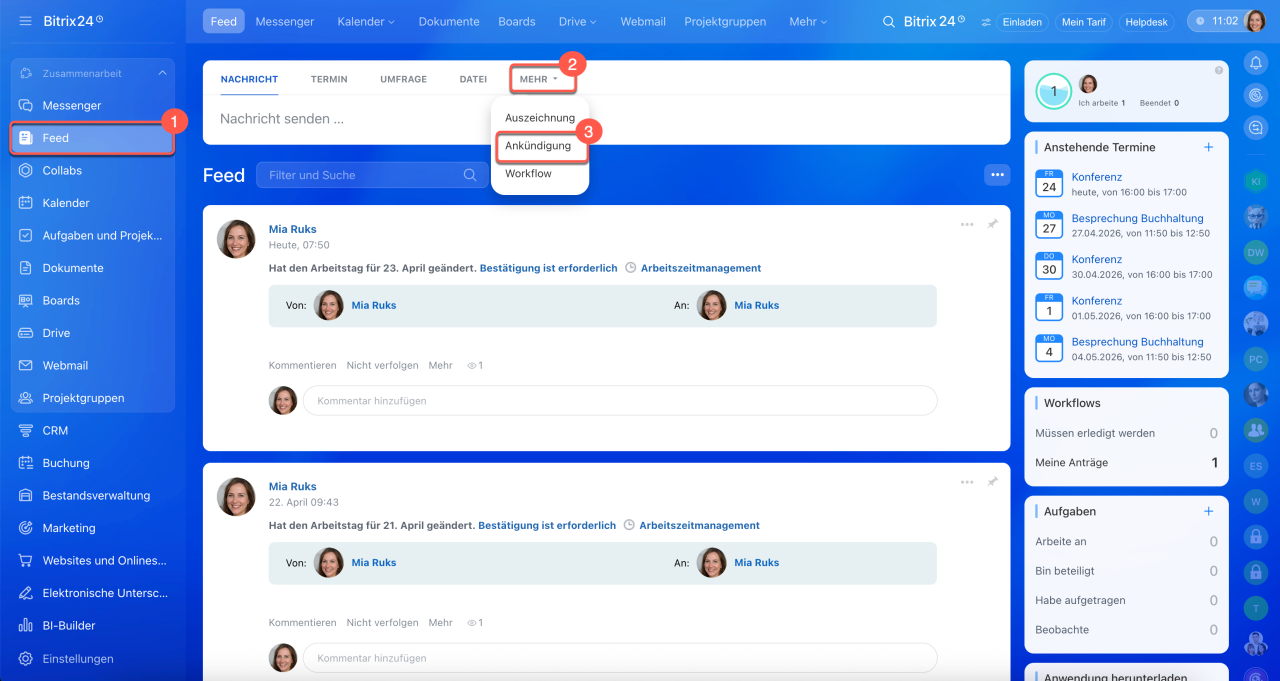Image resolution: width=1280 pixels, height=681 pixels.
Task: Click the Einladen button
Action: coord(1021,22)
